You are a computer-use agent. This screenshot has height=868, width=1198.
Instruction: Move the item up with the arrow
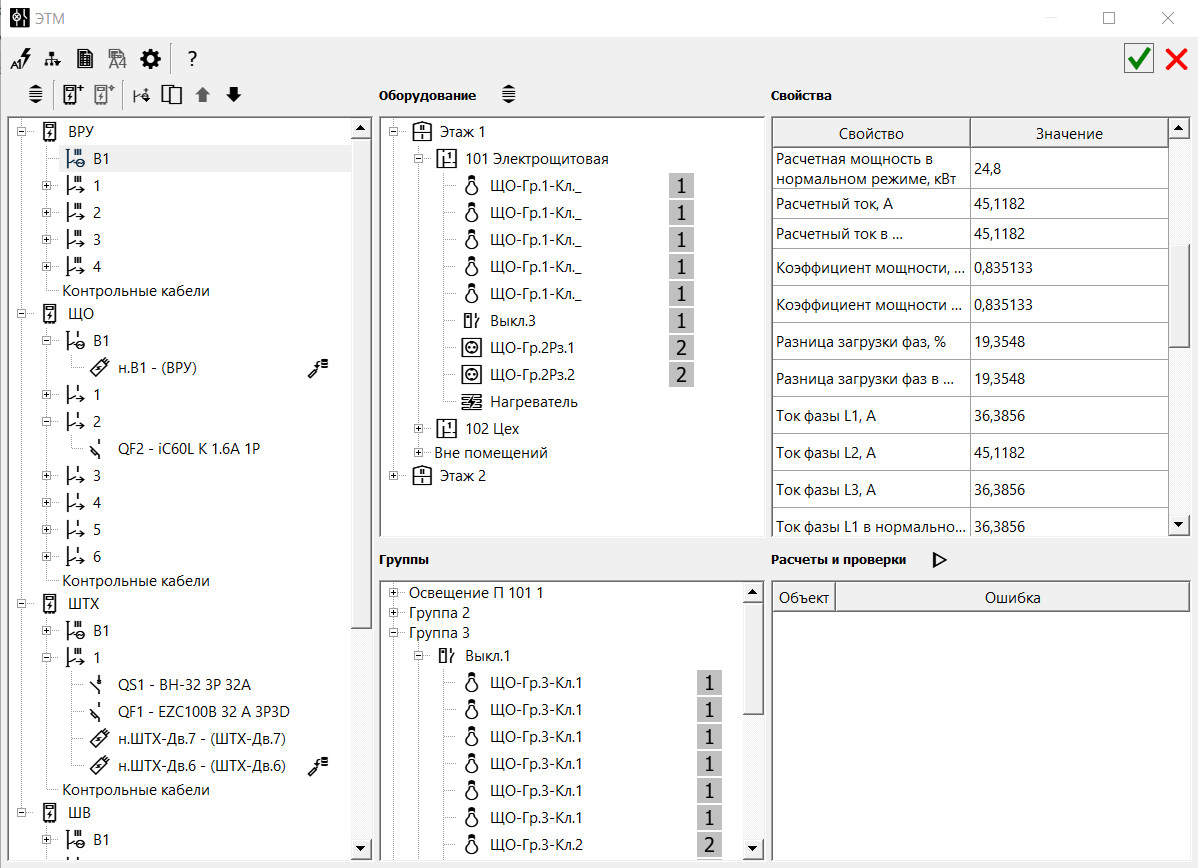pyautogui.click(x=202, y=95)
